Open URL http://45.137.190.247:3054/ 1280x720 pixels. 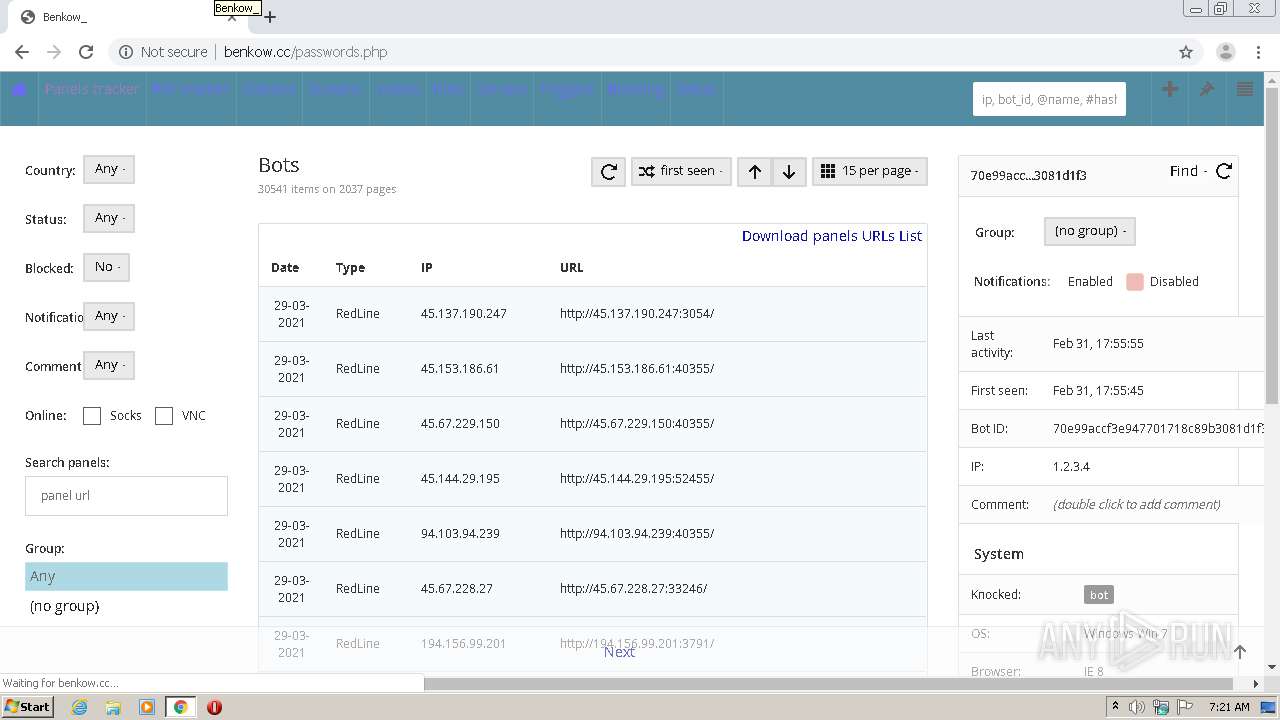point(637,313)
